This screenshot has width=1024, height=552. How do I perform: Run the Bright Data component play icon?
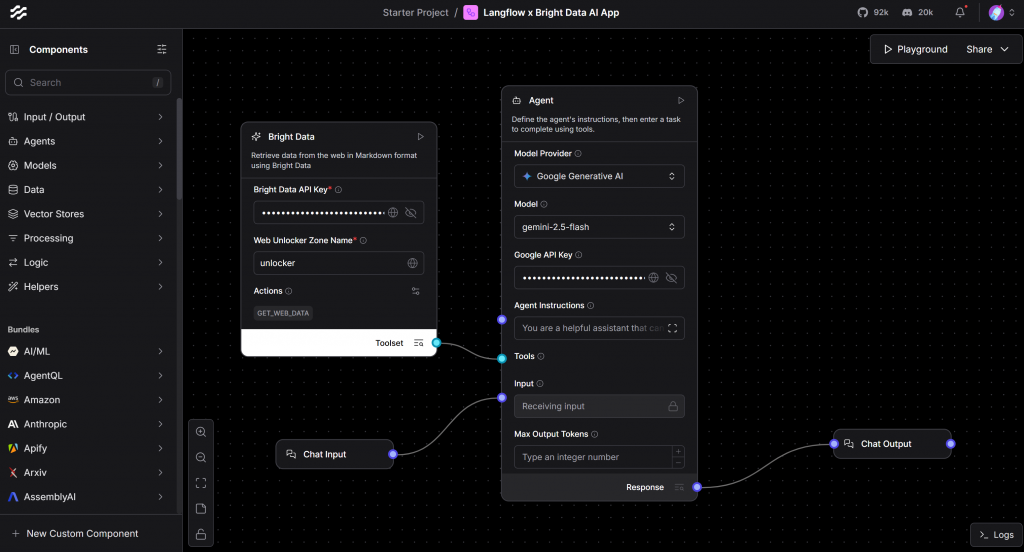[421, 136]
